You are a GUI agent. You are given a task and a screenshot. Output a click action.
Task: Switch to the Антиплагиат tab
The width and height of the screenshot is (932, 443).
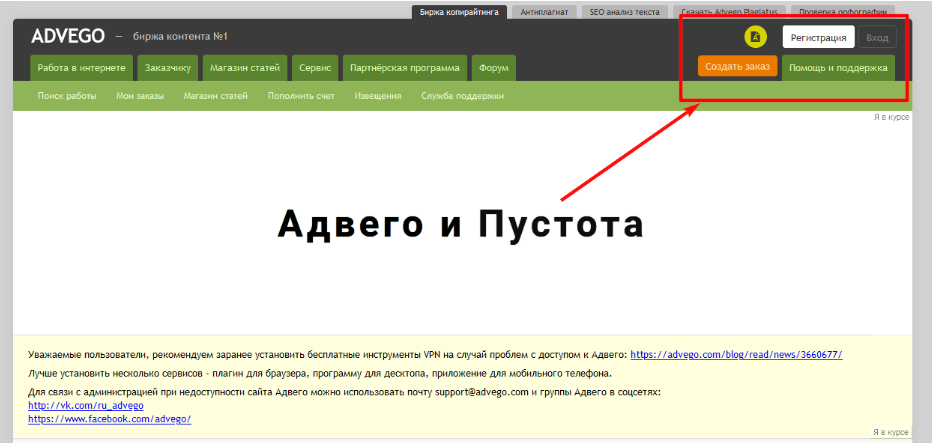click(x=544, y=12)
